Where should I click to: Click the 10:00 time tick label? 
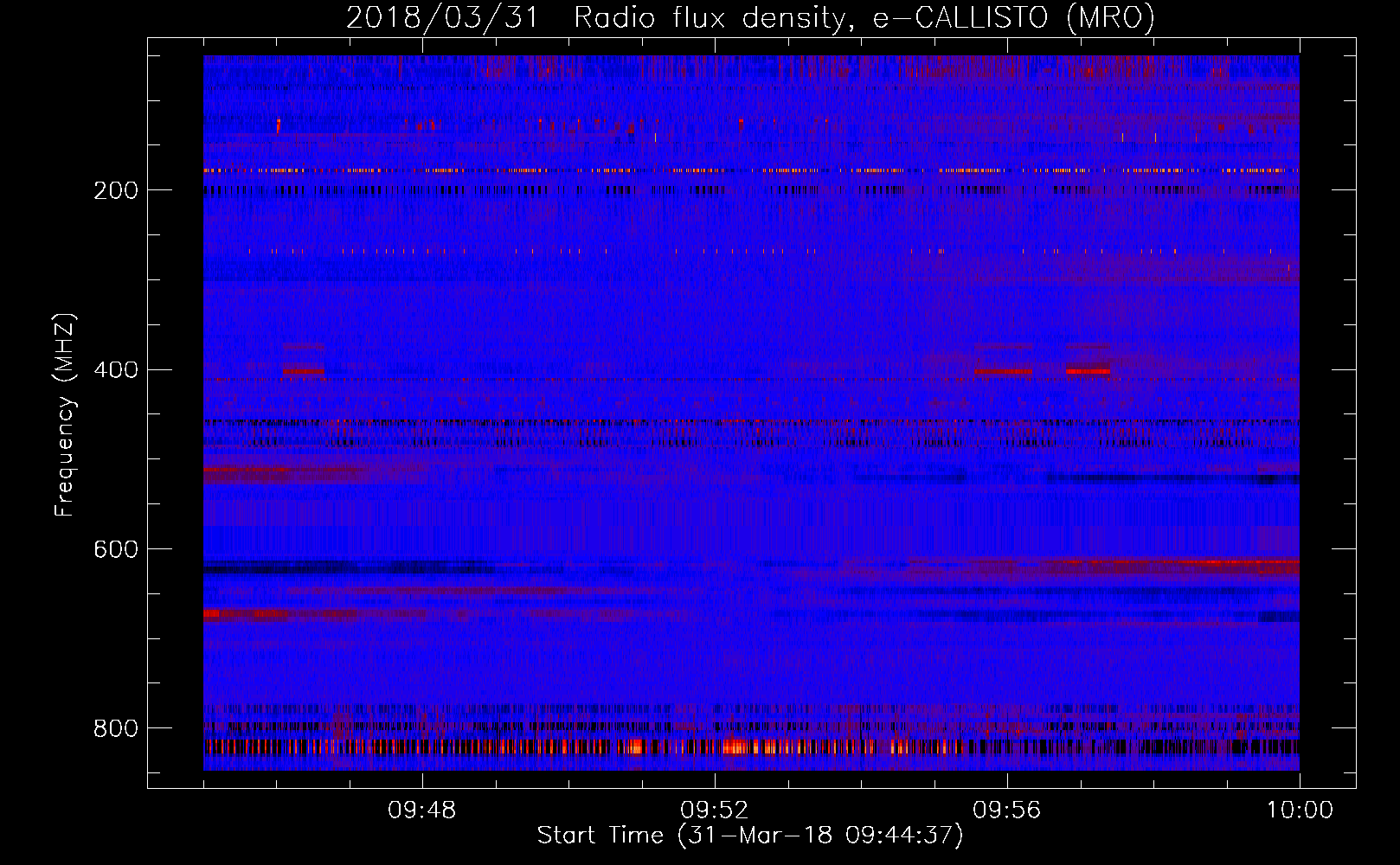coord(1300,811)
